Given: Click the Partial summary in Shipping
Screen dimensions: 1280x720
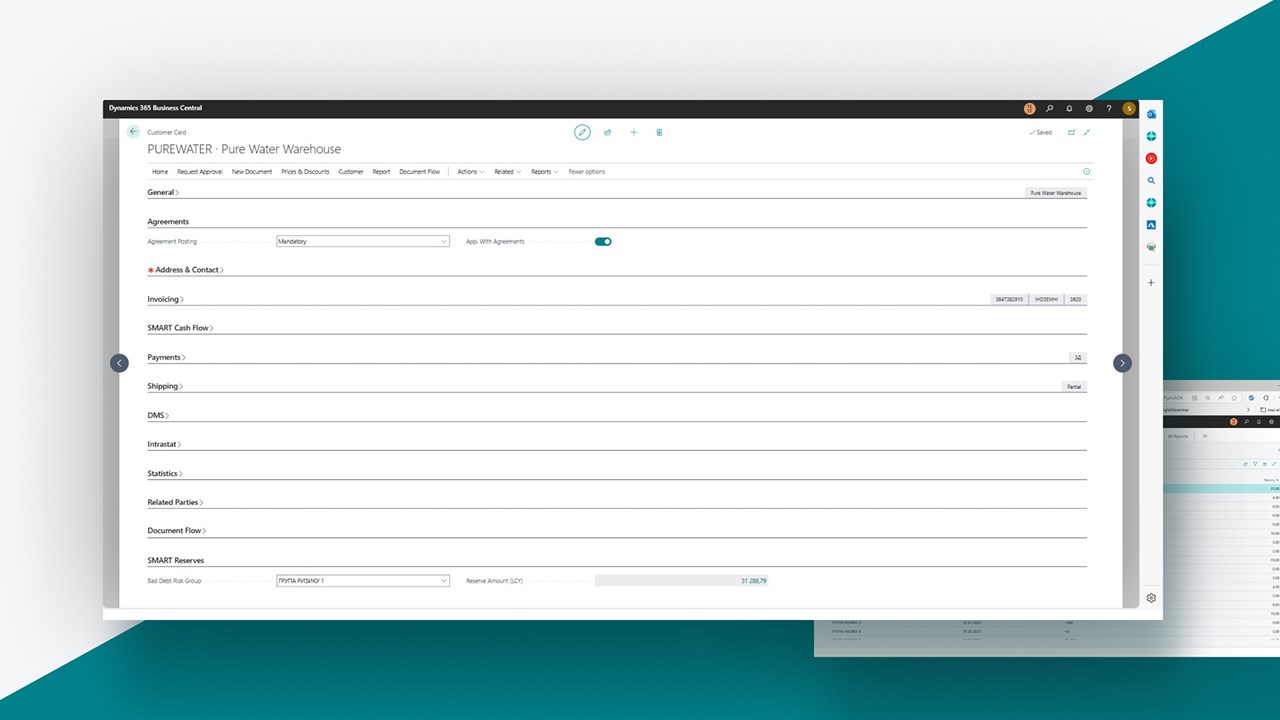Looking at the screenshot, I should (1074, 387).
